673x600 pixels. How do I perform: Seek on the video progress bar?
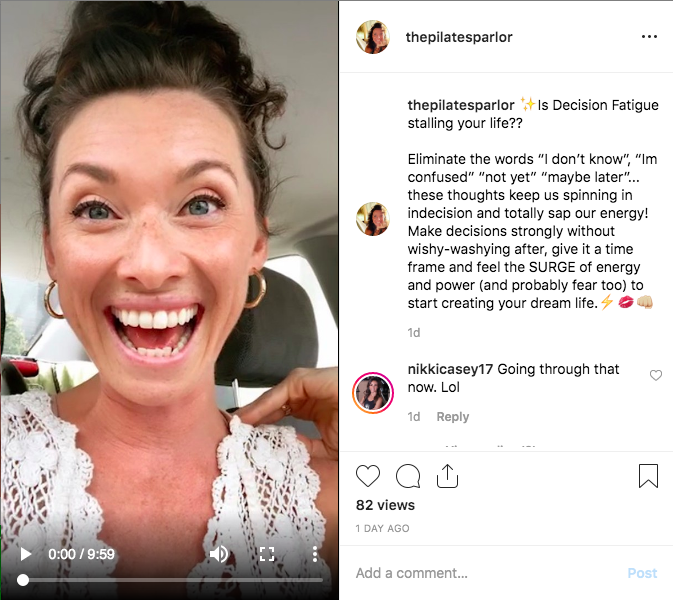[x=170, y=580]
